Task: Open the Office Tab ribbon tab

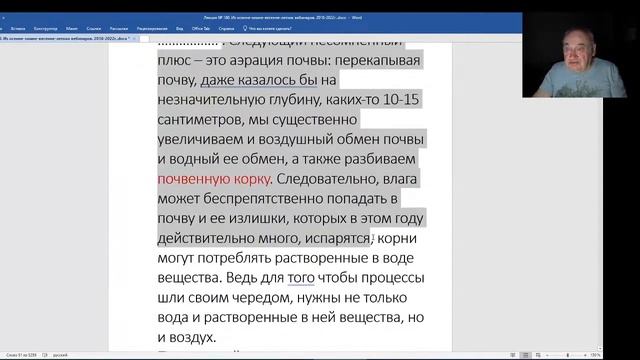Action: [201, 29]
